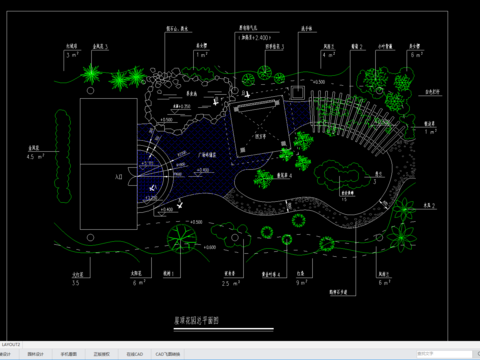Select the leftmost green palm plant symbol
Image resolution: width=480 pixels, height=360 pixels.
tap(91, 73)
